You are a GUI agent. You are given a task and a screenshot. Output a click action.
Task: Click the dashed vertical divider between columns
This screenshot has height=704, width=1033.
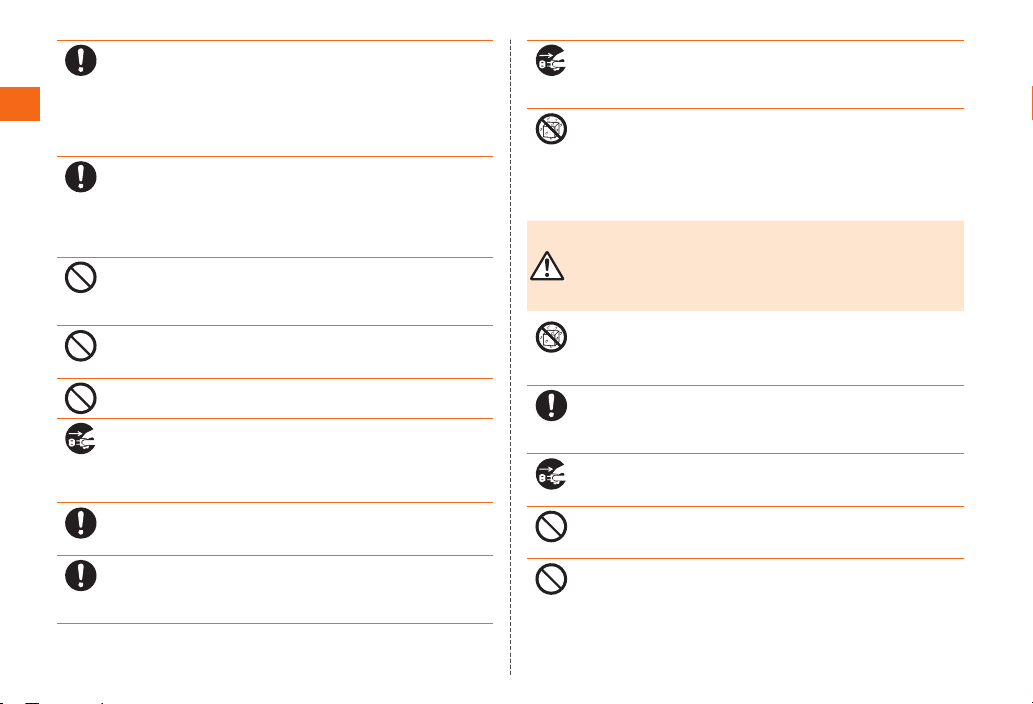[x=511, y=357]
